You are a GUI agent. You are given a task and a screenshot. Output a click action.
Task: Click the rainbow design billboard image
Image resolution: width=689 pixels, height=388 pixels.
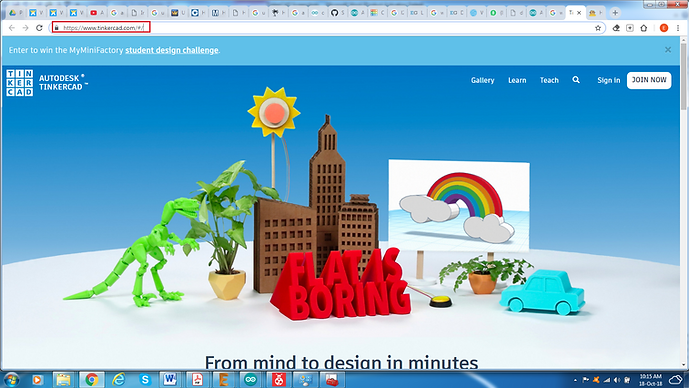tap(459, 206)
